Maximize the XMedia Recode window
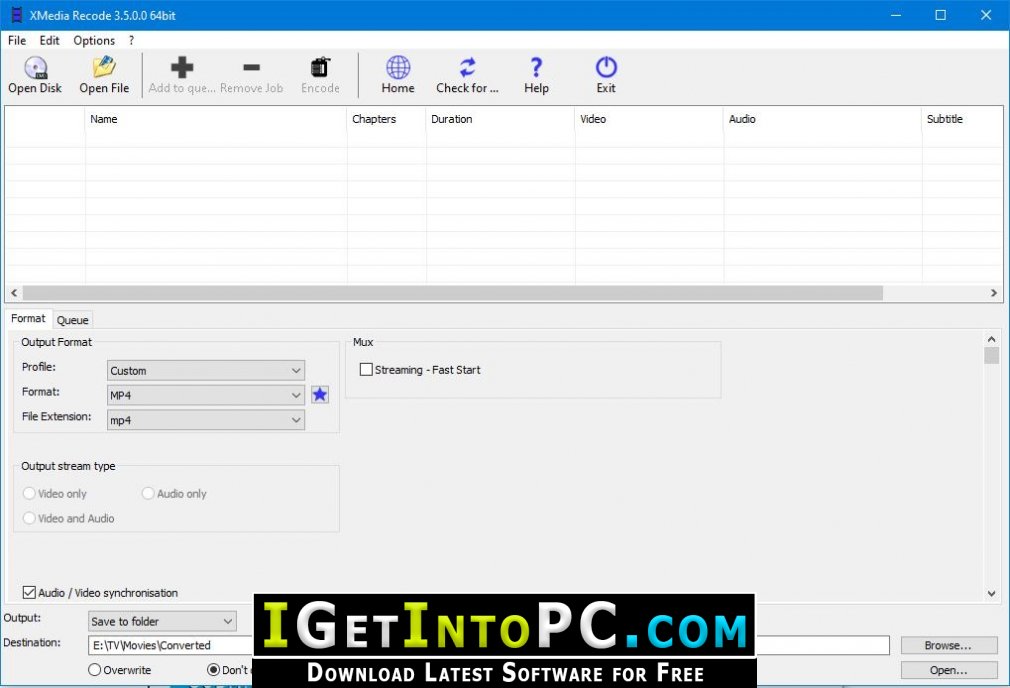This screenshot has height=688, width=1010. click(x=940, y=15)
